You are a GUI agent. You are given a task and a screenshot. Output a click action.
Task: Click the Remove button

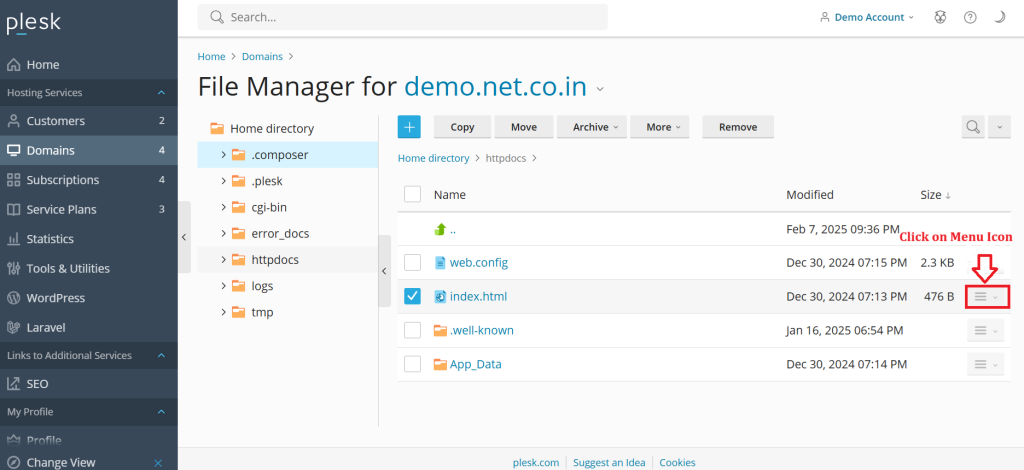point(738,127)
